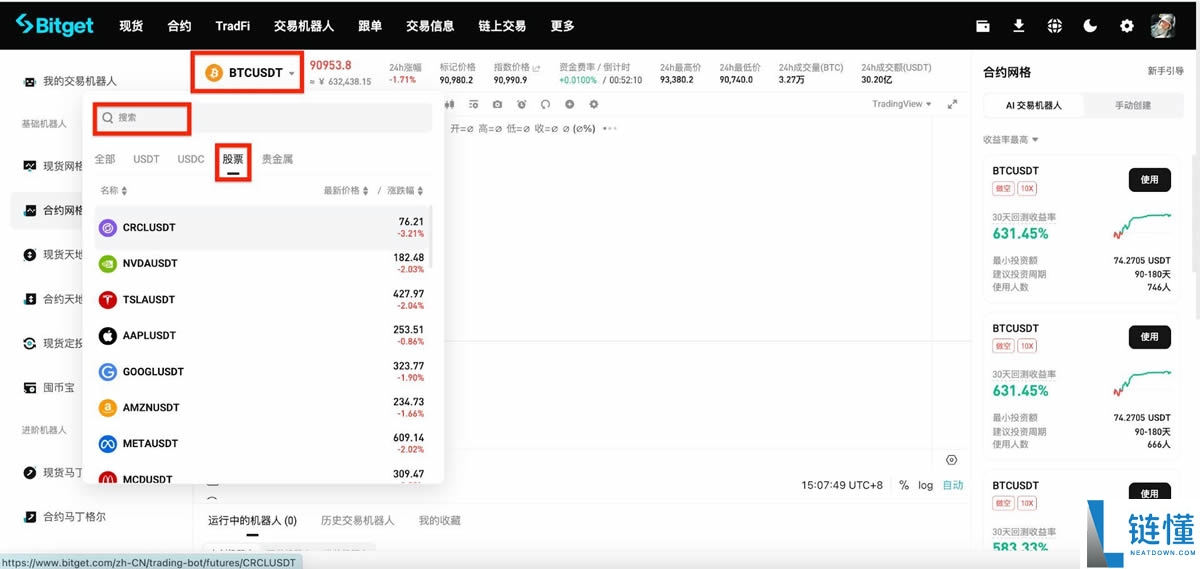Open 交易机器人 in top navigation
This screenshot has height=569, width=1200.
coord(304,26)
